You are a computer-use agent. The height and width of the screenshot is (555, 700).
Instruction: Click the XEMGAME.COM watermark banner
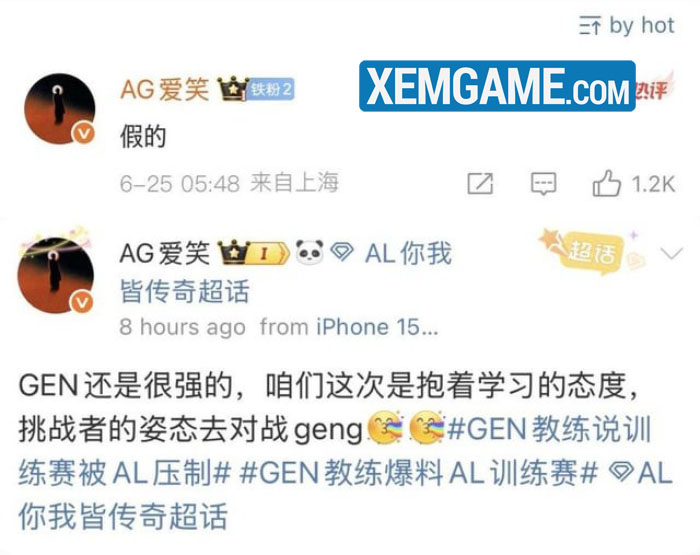[497, 86]
